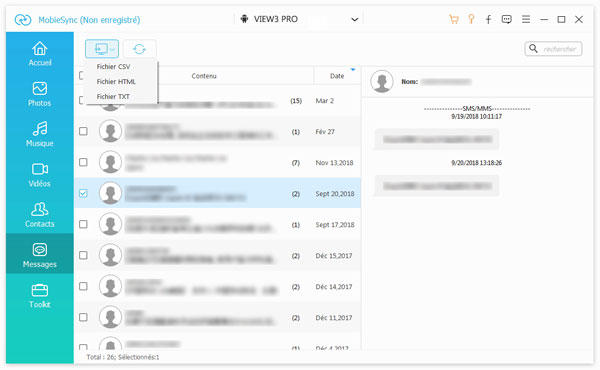Select the Mar 2 conversation date

[x=324, y=101]
